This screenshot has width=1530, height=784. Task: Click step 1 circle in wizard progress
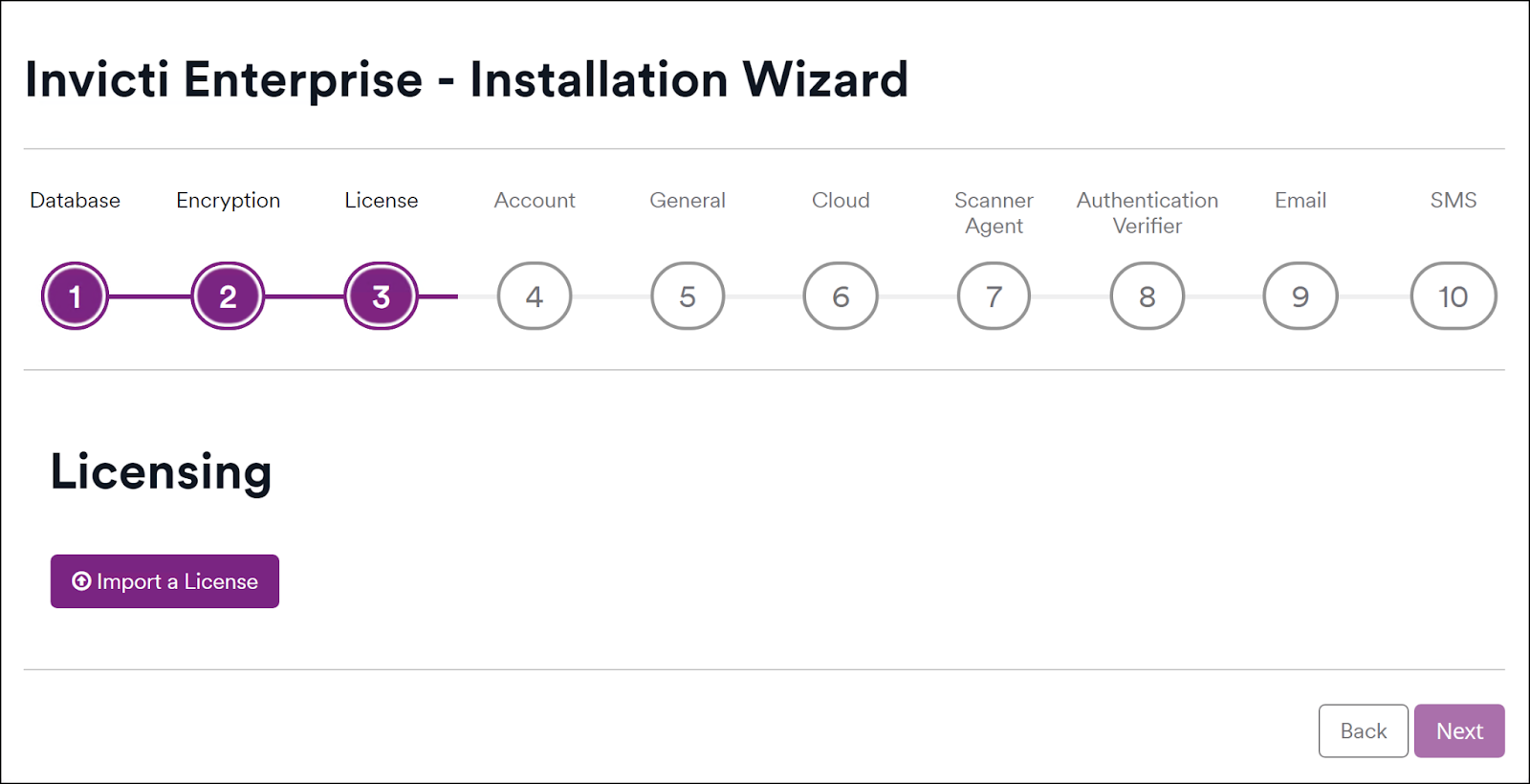pos(75,296)
